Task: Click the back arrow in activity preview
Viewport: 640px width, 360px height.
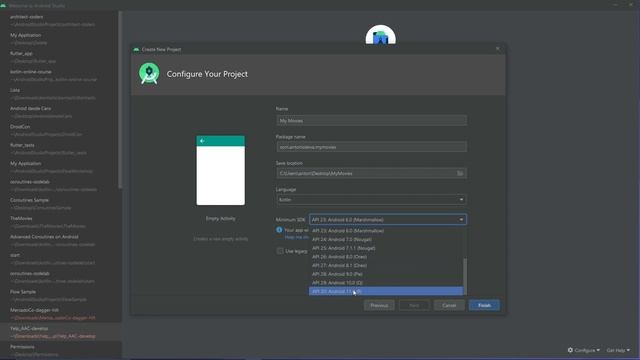Action: pyautogui.click(x=202, y=141)
